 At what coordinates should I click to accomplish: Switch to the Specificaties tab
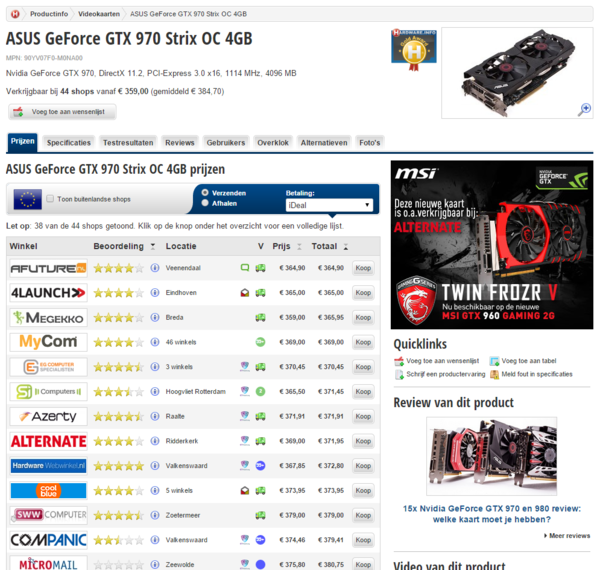coord(69,143)
